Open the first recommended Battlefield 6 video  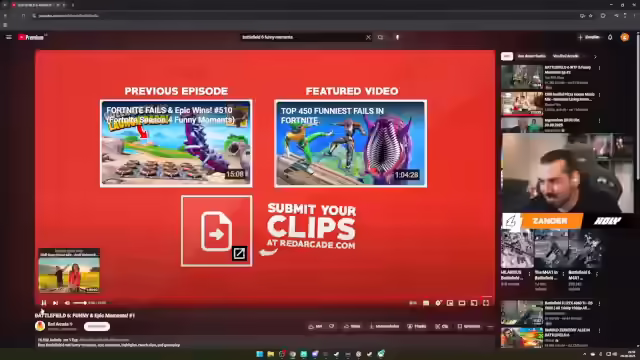coord(522,76)
